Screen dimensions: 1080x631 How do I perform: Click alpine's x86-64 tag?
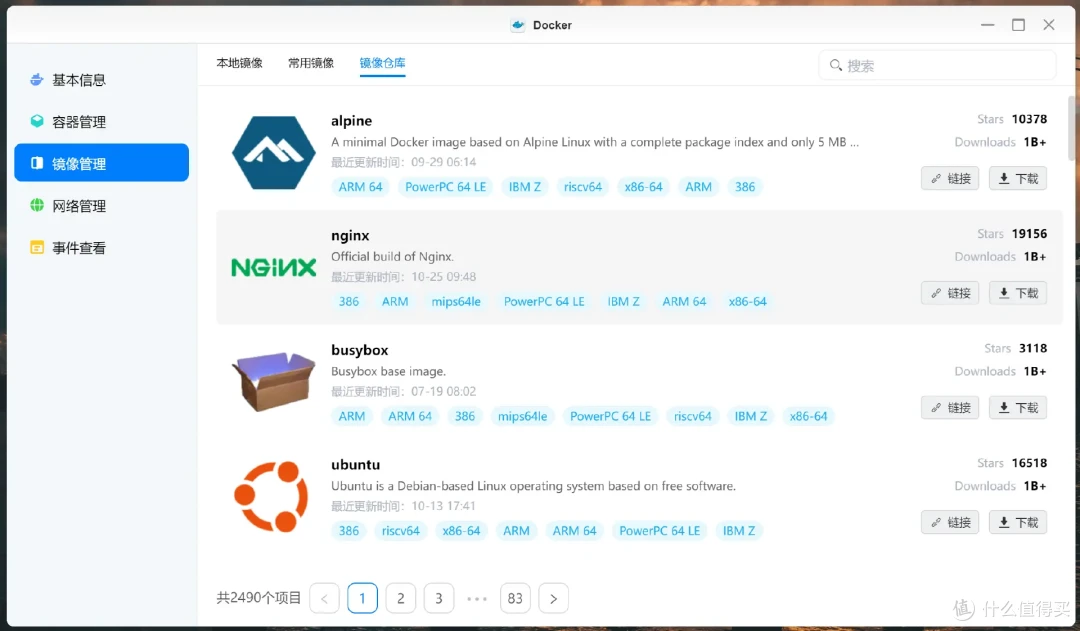coord(643,187)
